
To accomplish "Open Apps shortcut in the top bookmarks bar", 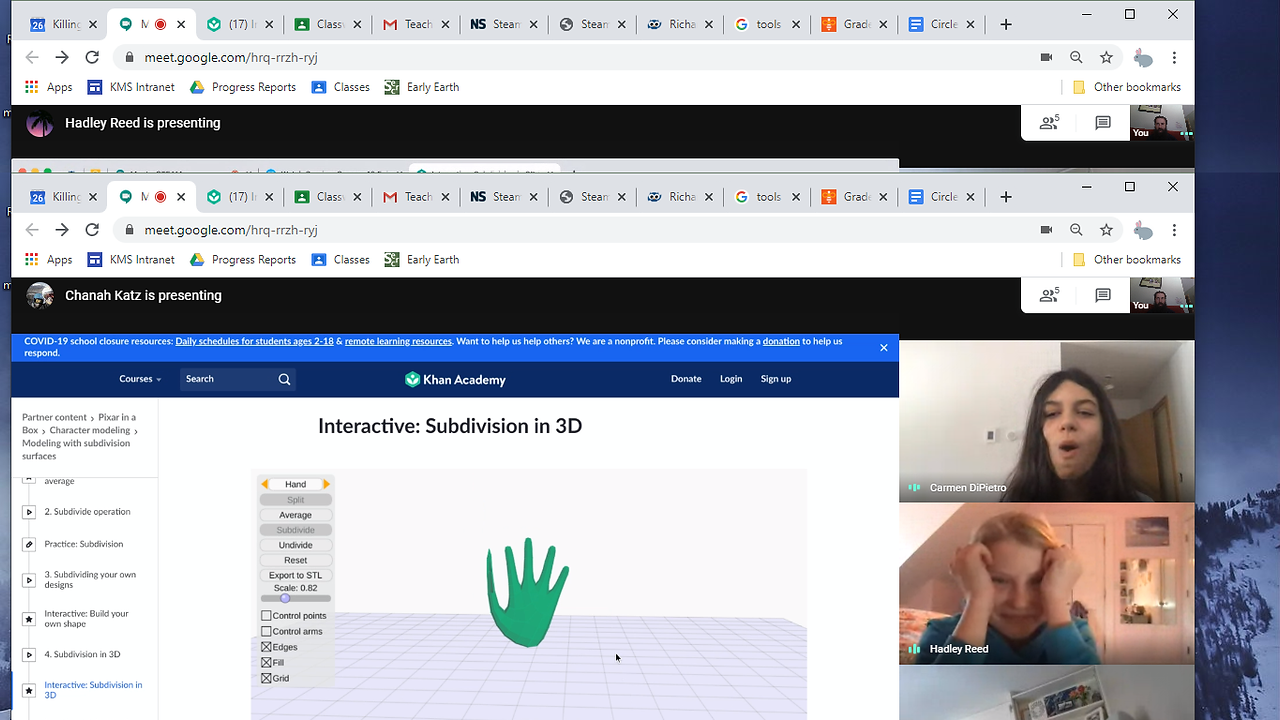I will [x=49, y=87].
